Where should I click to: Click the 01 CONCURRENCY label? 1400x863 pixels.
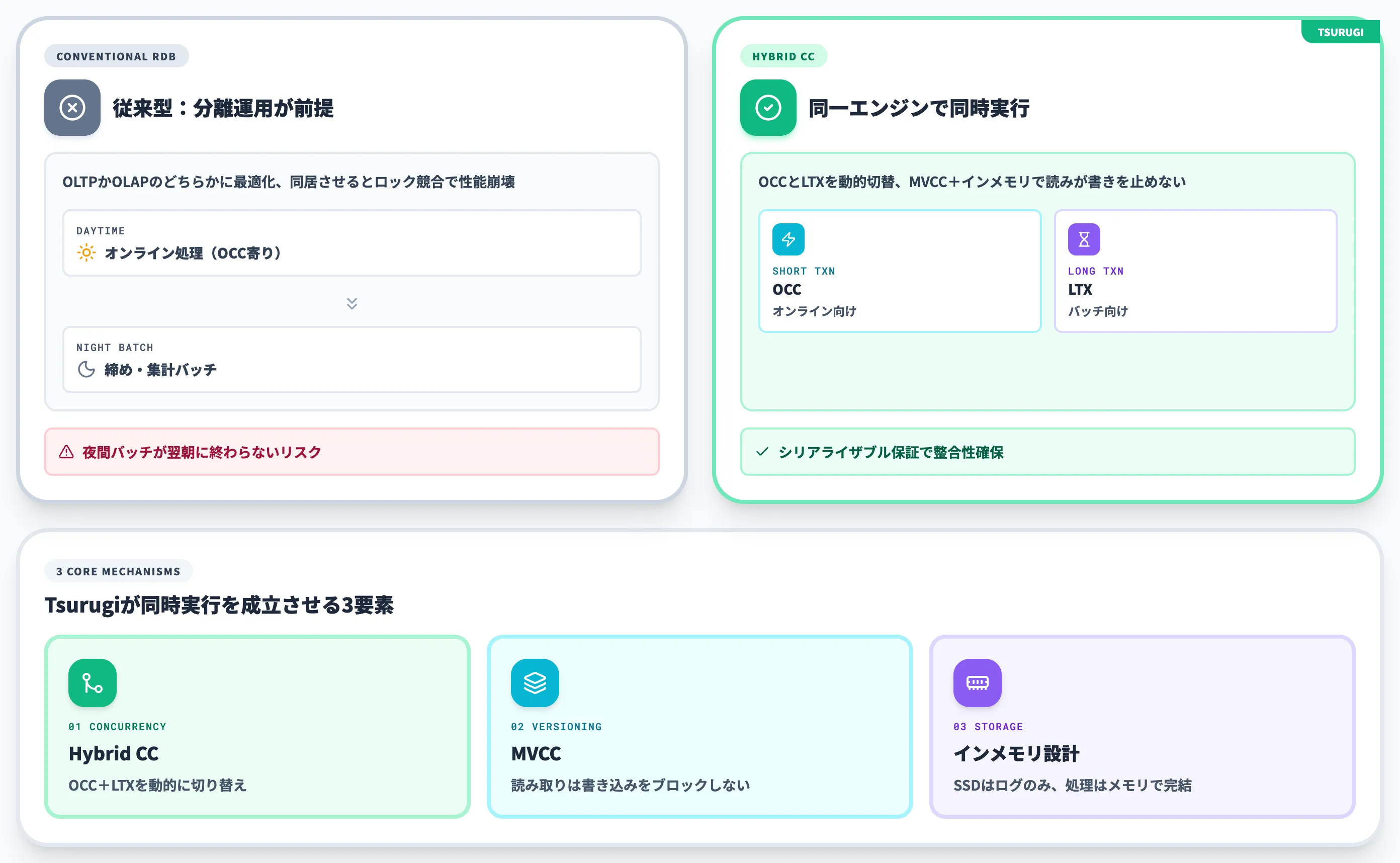118,727
